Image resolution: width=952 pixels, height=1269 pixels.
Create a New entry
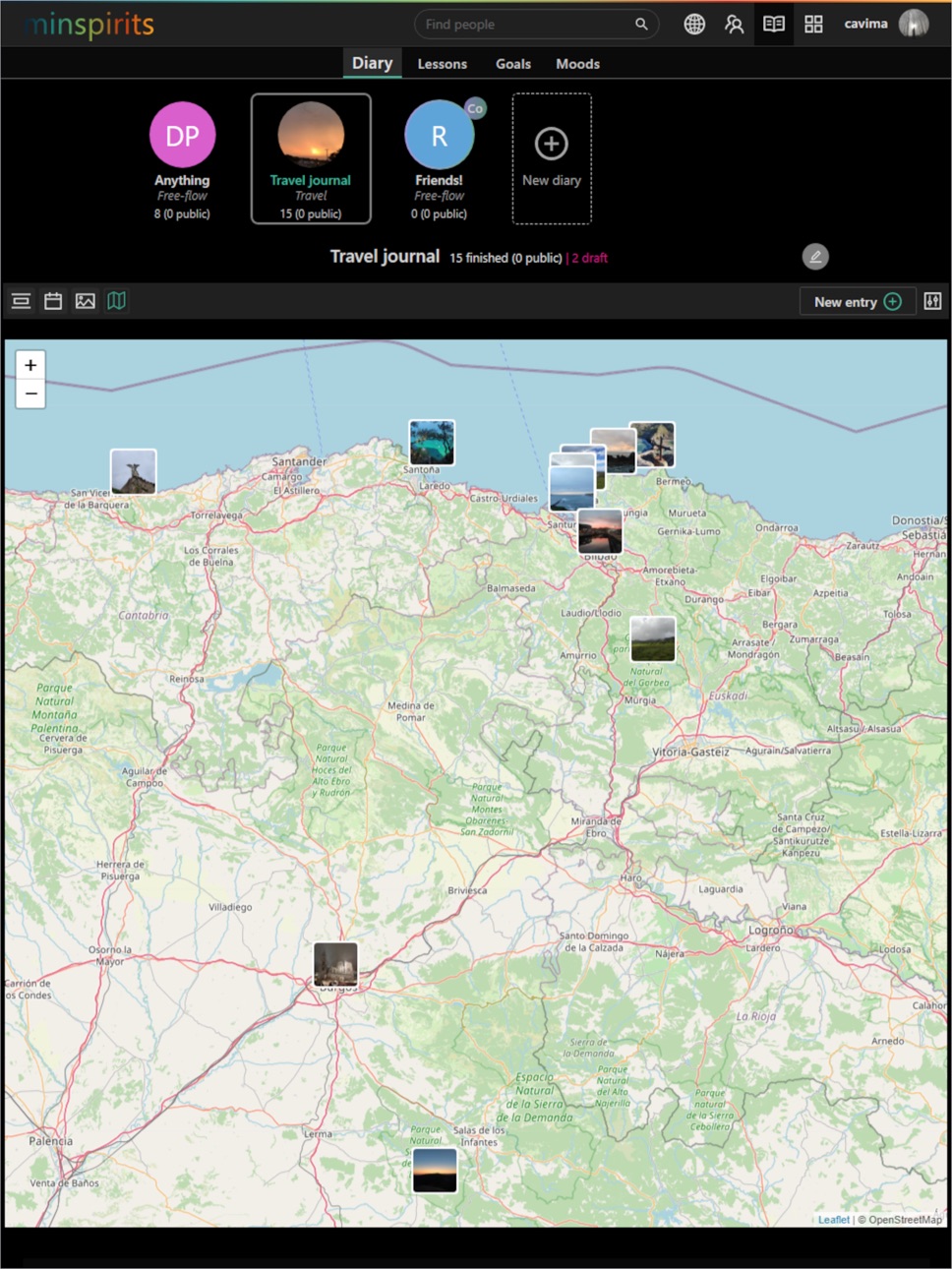click(x=858, y=302)
